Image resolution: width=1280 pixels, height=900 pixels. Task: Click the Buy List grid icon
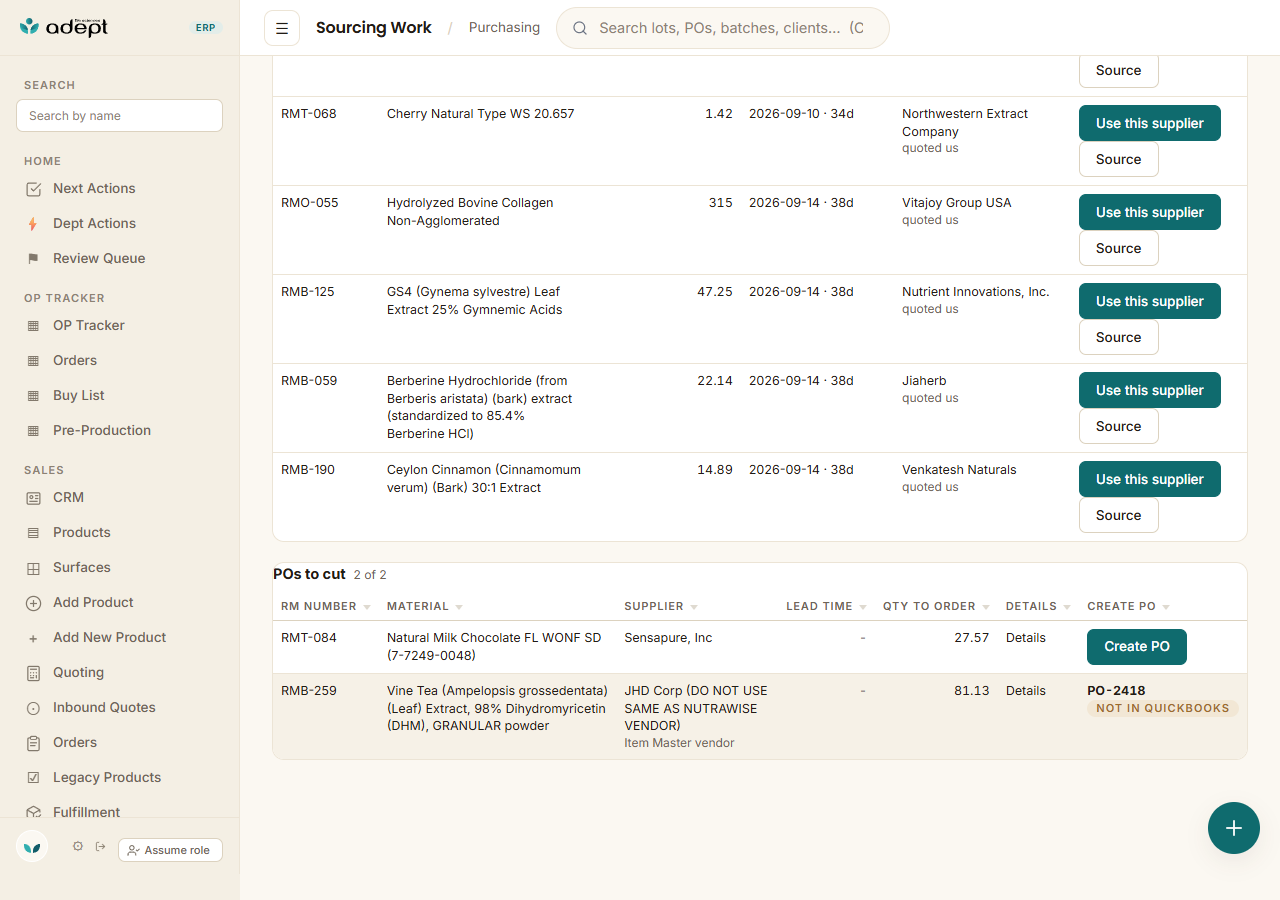[x=33, y=396]
